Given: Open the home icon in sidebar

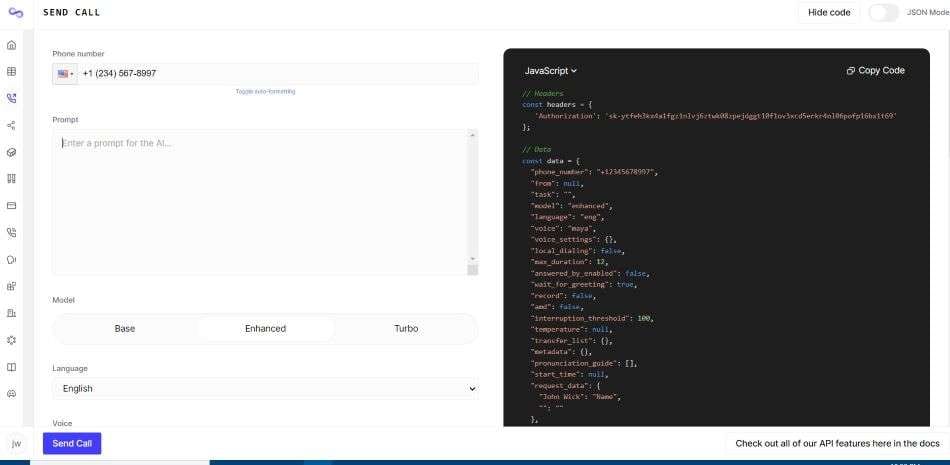Looking at the screenshot, I should pos(11,45).
